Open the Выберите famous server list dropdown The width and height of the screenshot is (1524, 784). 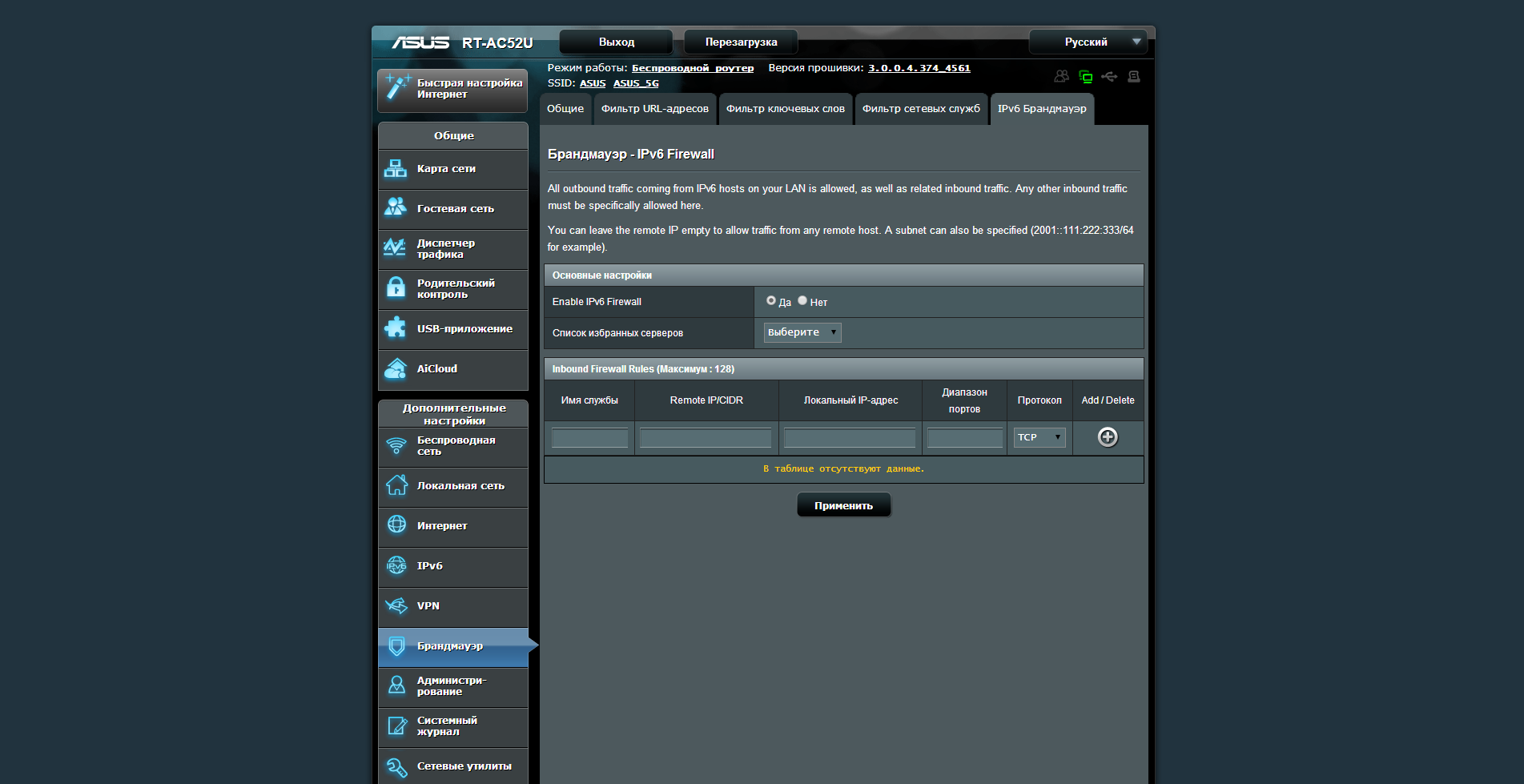point(802,332)
